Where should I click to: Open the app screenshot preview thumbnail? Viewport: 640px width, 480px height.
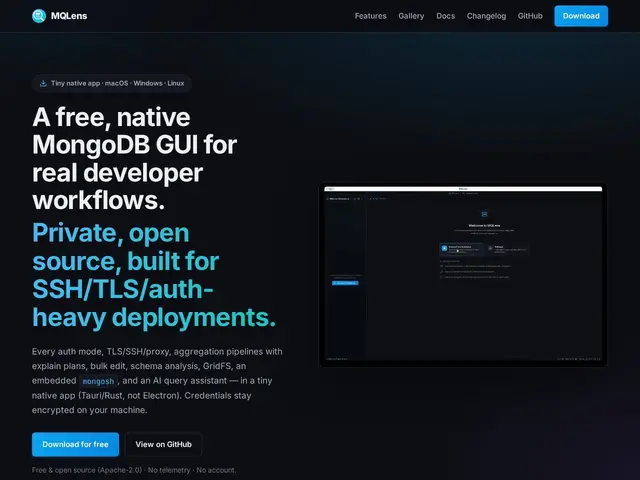point(463,274)
